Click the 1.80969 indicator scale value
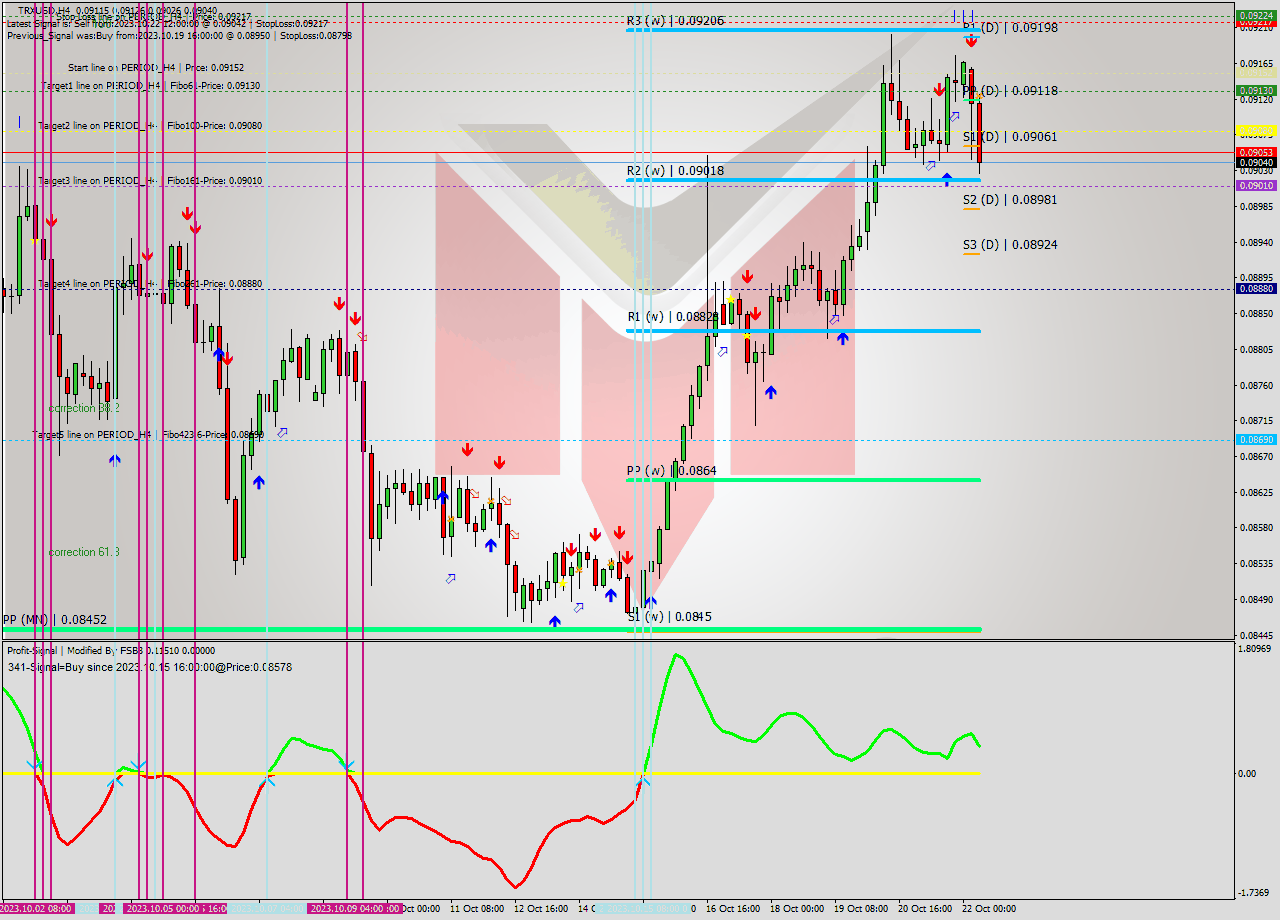The height and width of the screenshot is (920, 1280). pos(1256,649)
